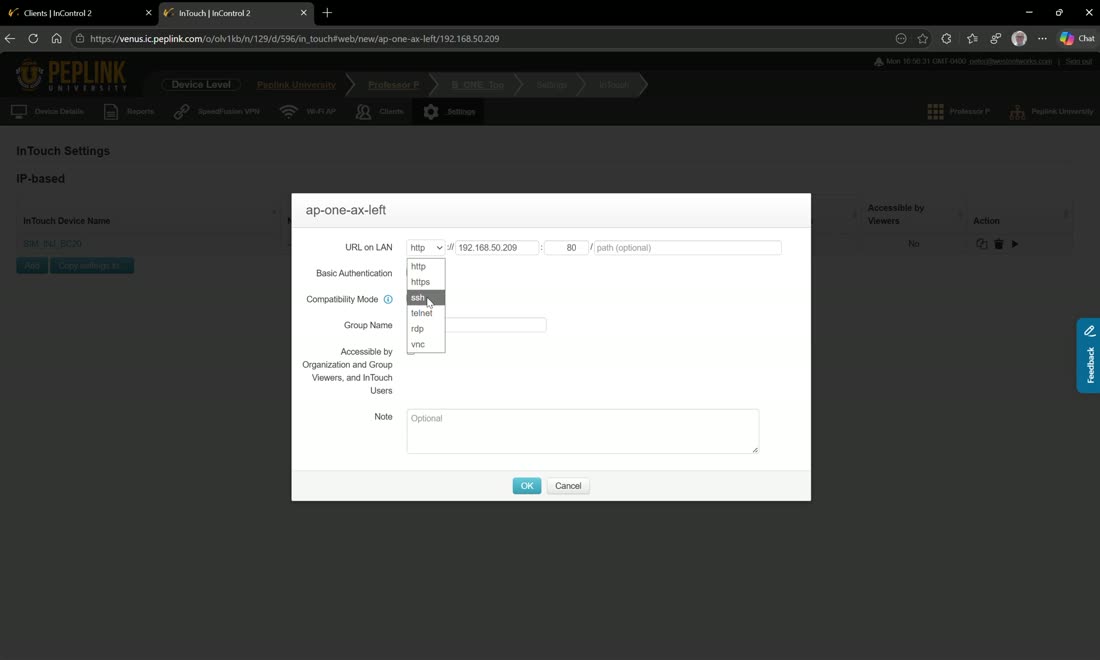Open browser extensions puzzle icon
The width and height of the screenshot is (1100, 660).
tap(946, 39)
